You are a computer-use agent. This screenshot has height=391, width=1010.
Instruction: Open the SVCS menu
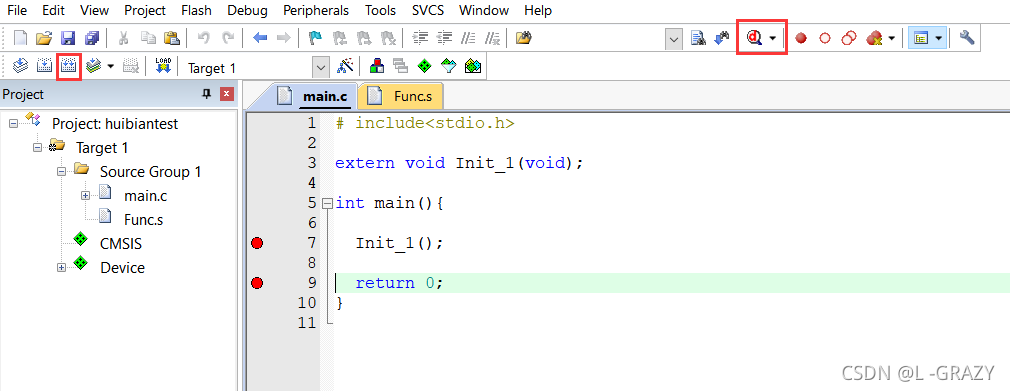pyautogui.click(x=429, y=10)
